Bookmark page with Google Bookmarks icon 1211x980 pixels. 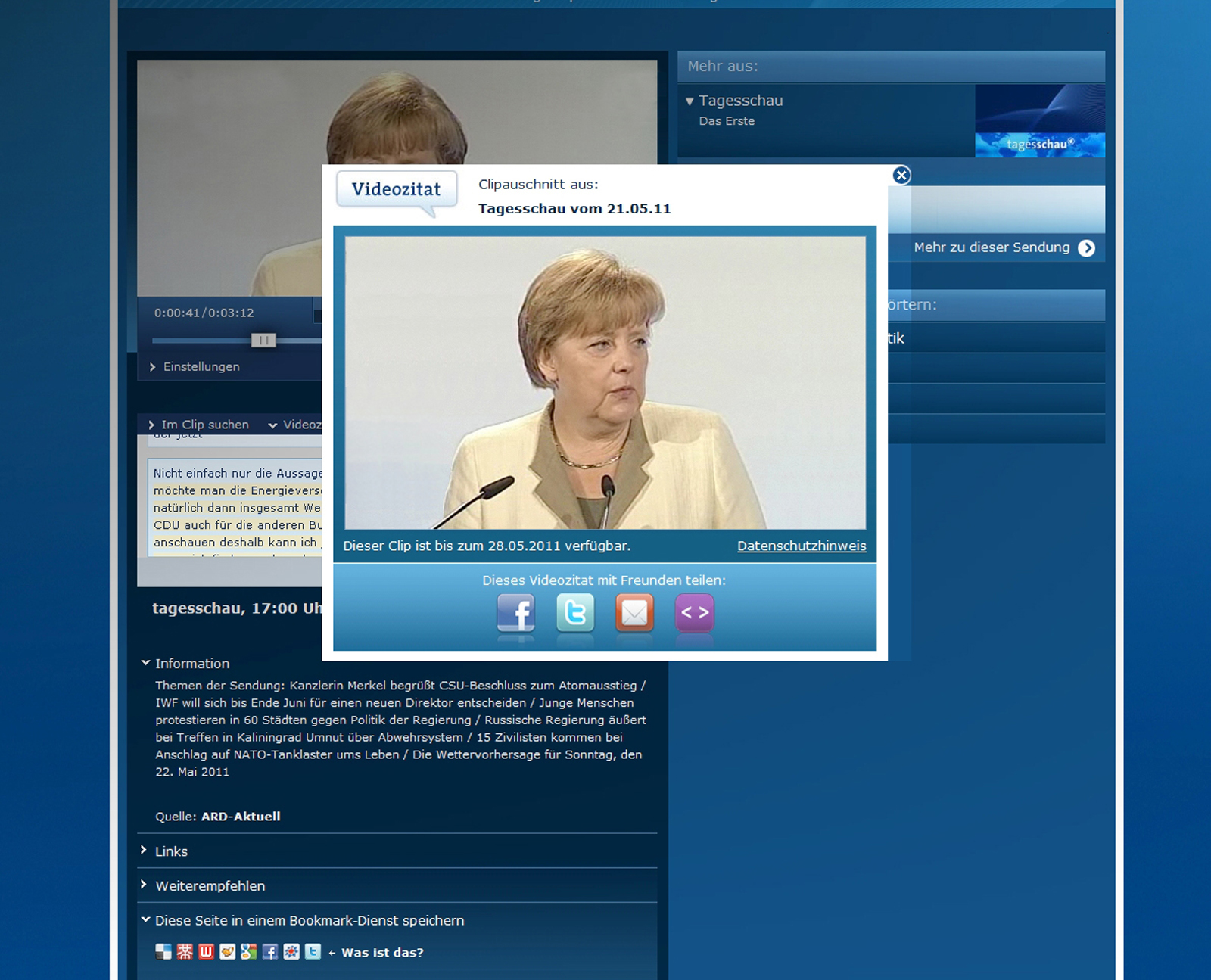tap(248, 951)
